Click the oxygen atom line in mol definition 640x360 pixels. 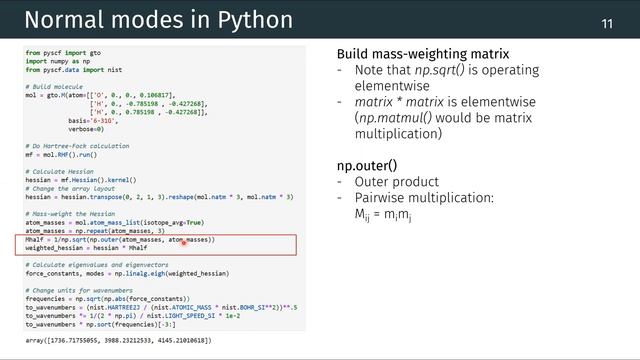(100, 95)
